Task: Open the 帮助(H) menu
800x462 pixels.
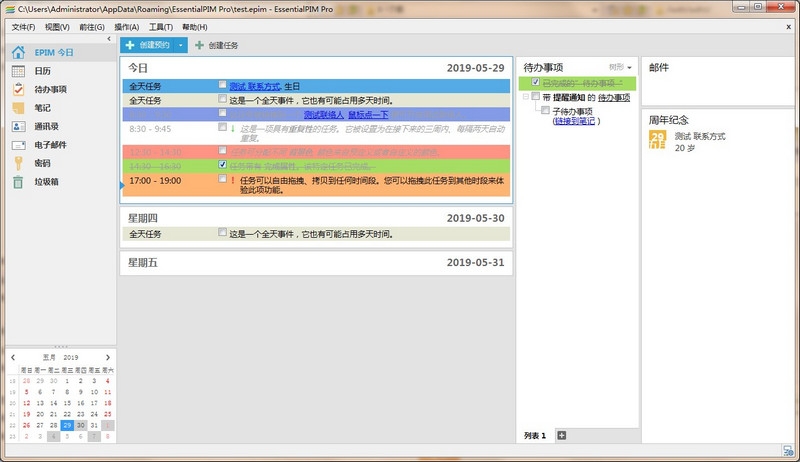Action: pyautogui.click(x=194, y=27)
